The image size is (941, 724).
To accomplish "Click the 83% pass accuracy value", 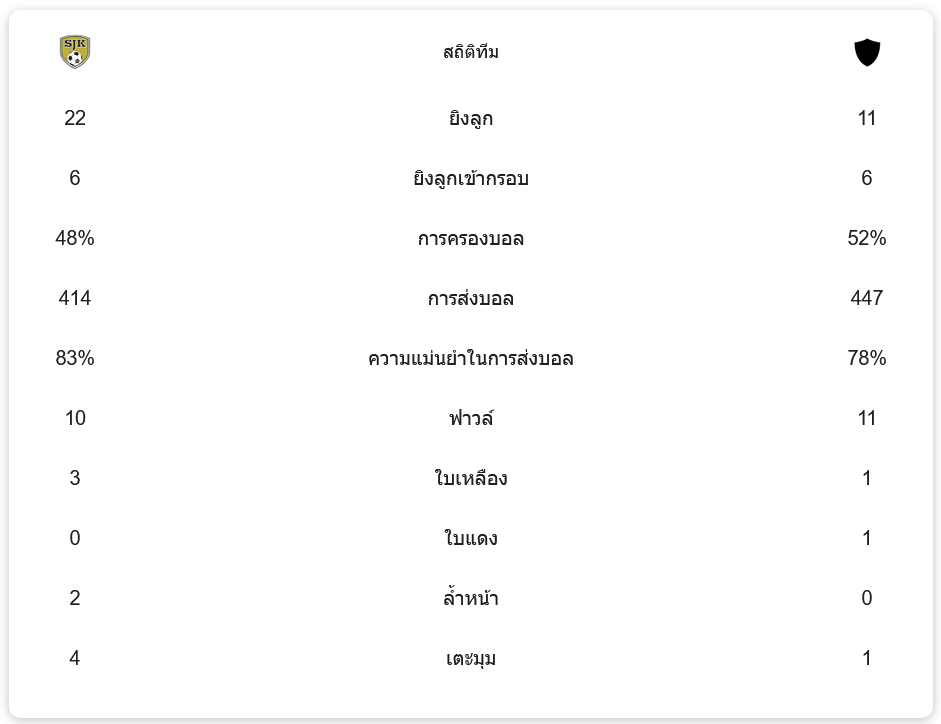I will coord(74,358).
